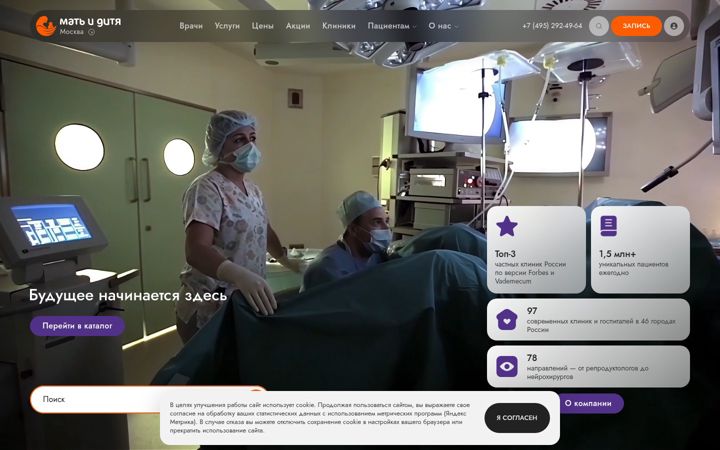Screen dimensions: 720x450
Task: Click the city selector icon next to Москва
Action: [x=91, y=32]
